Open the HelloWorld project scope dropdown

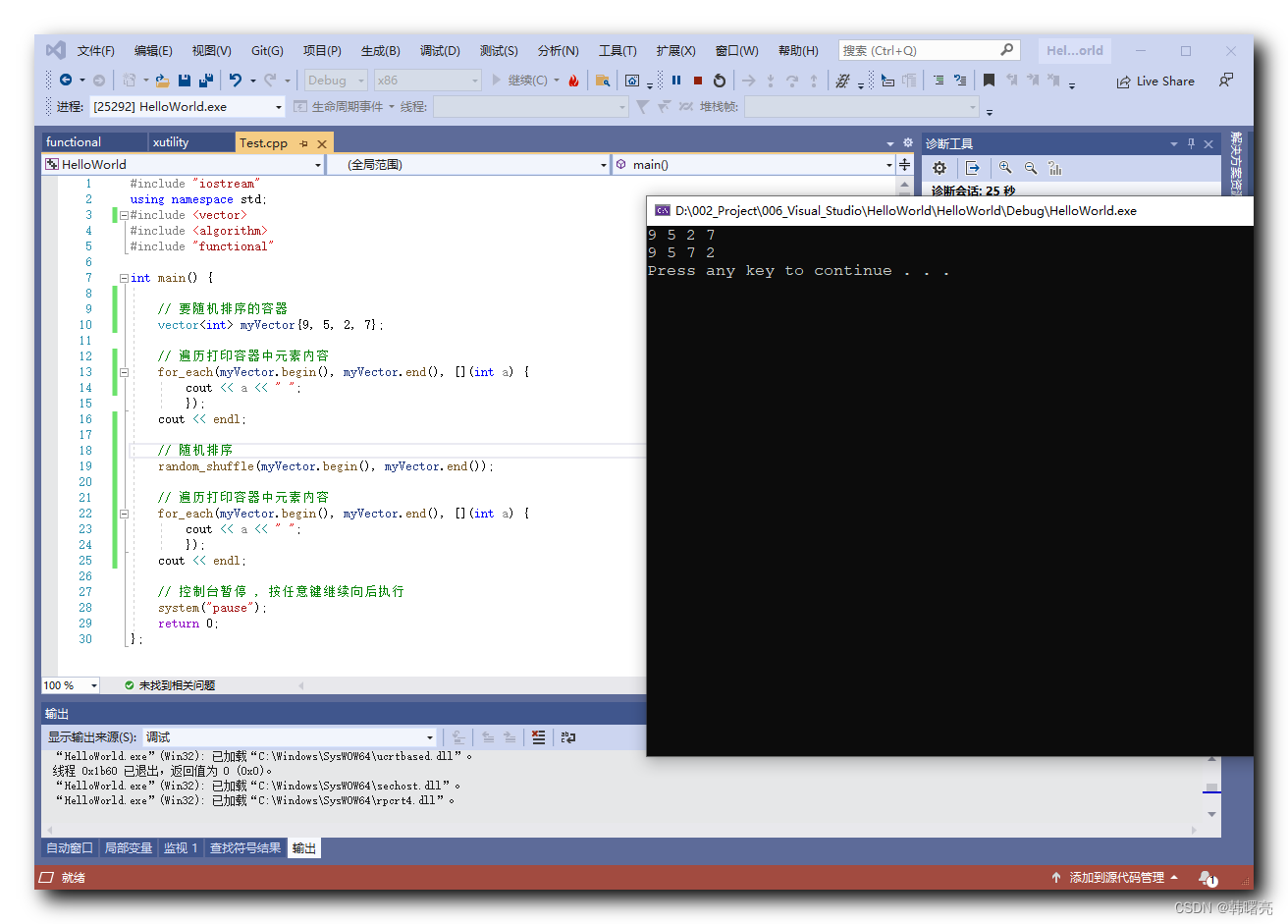click(x=318, y=165)
